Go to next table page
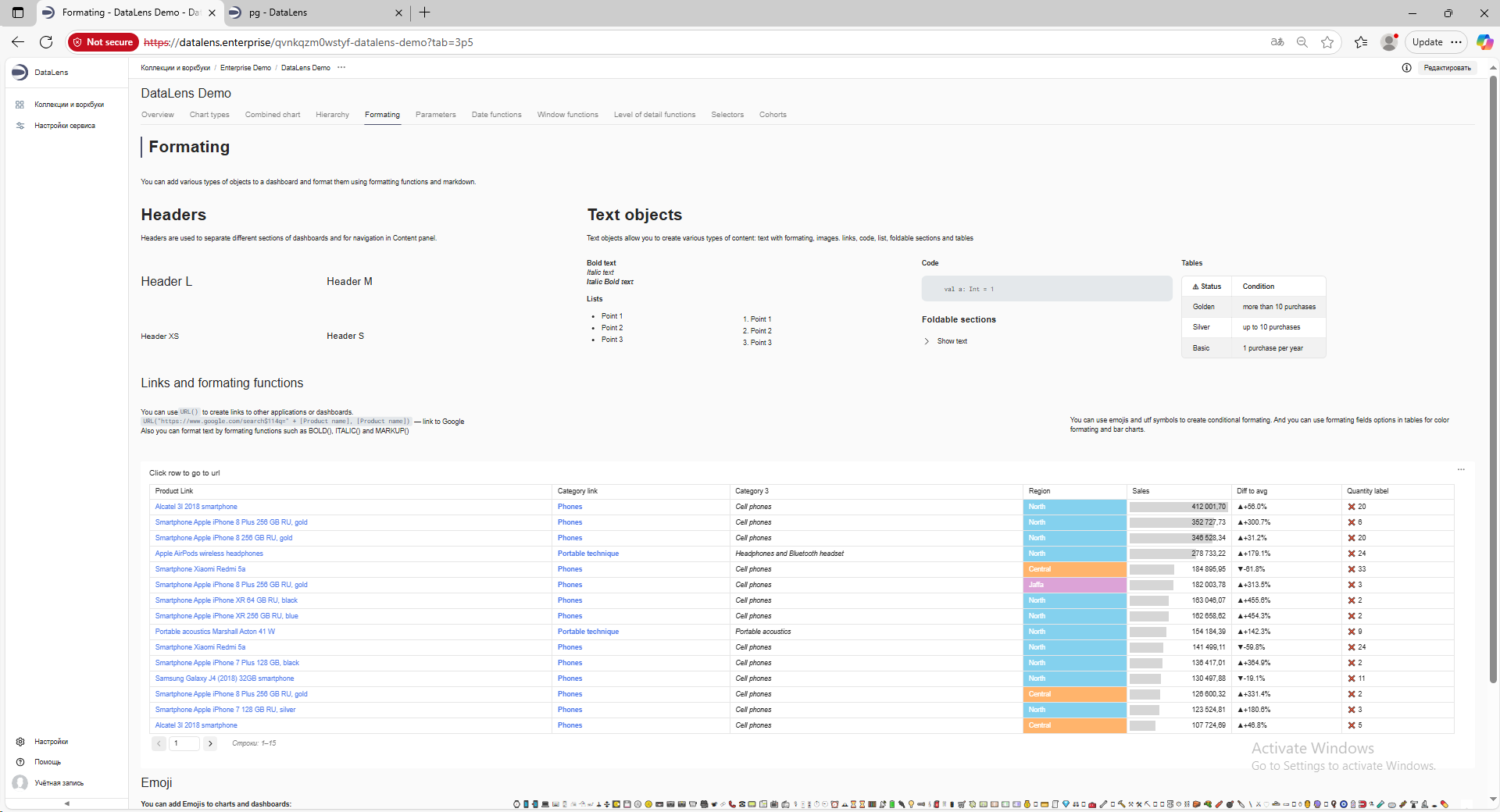The height and width of the screenshot is (812, 1500). tap(210, 744)
